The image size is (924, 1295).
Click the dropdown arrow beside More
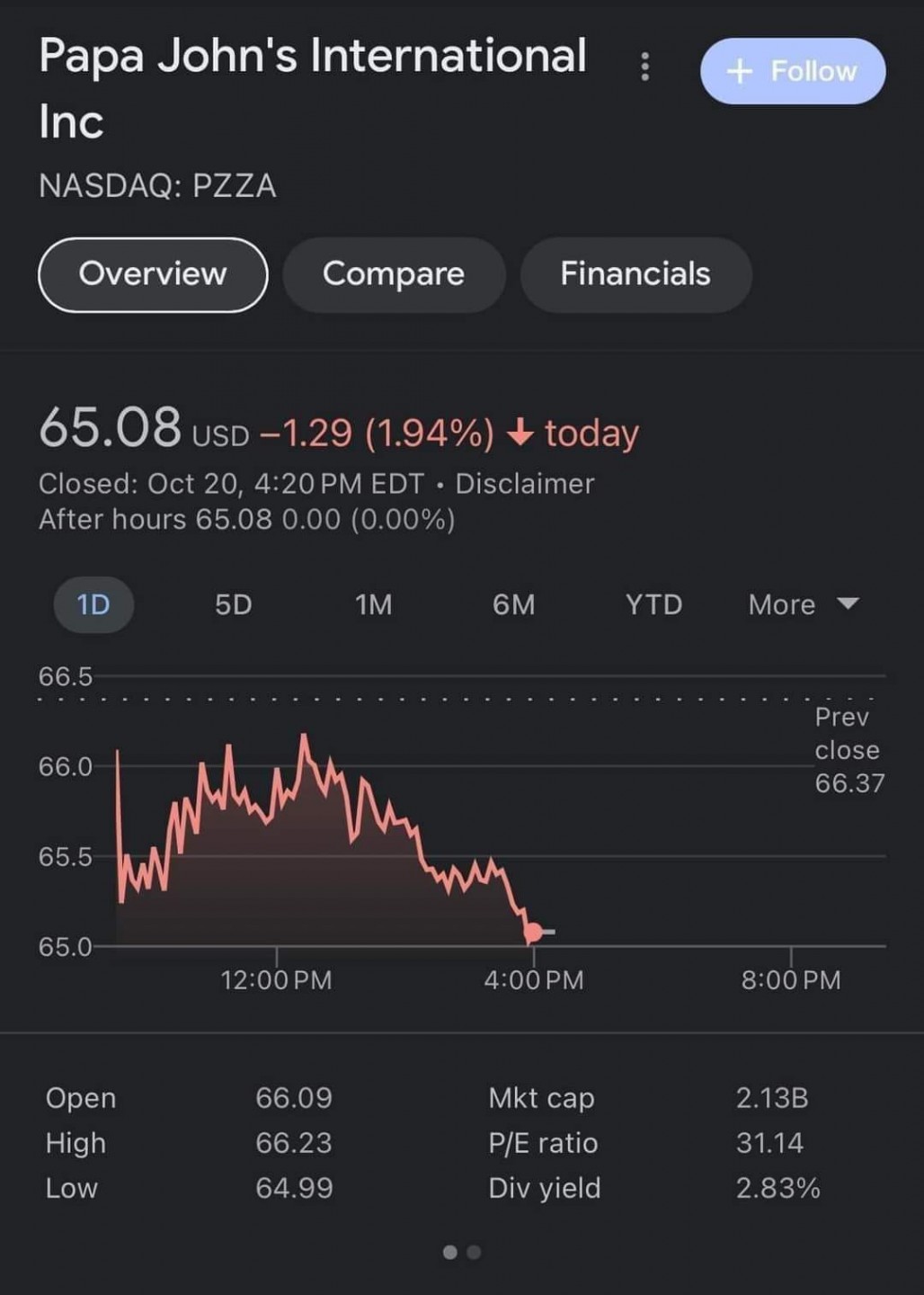click(848, 603)
